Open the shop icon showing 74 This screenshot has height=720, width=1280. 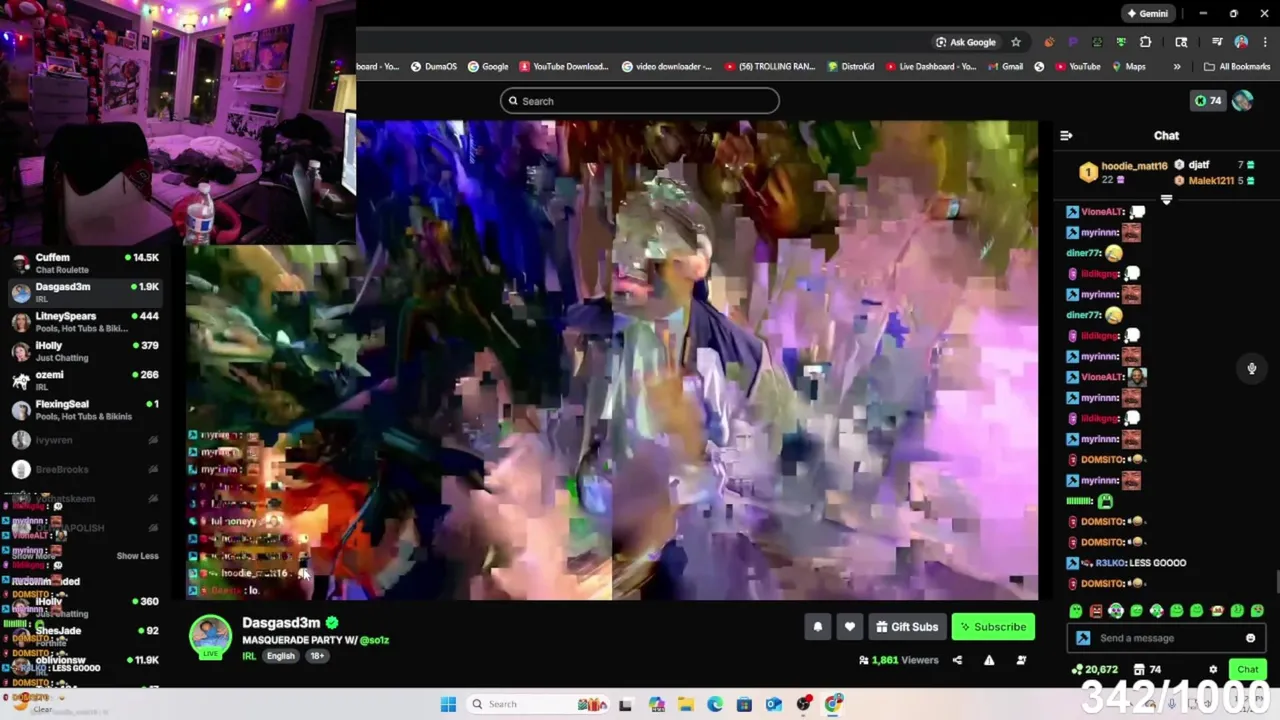(x=1147, y=670)
